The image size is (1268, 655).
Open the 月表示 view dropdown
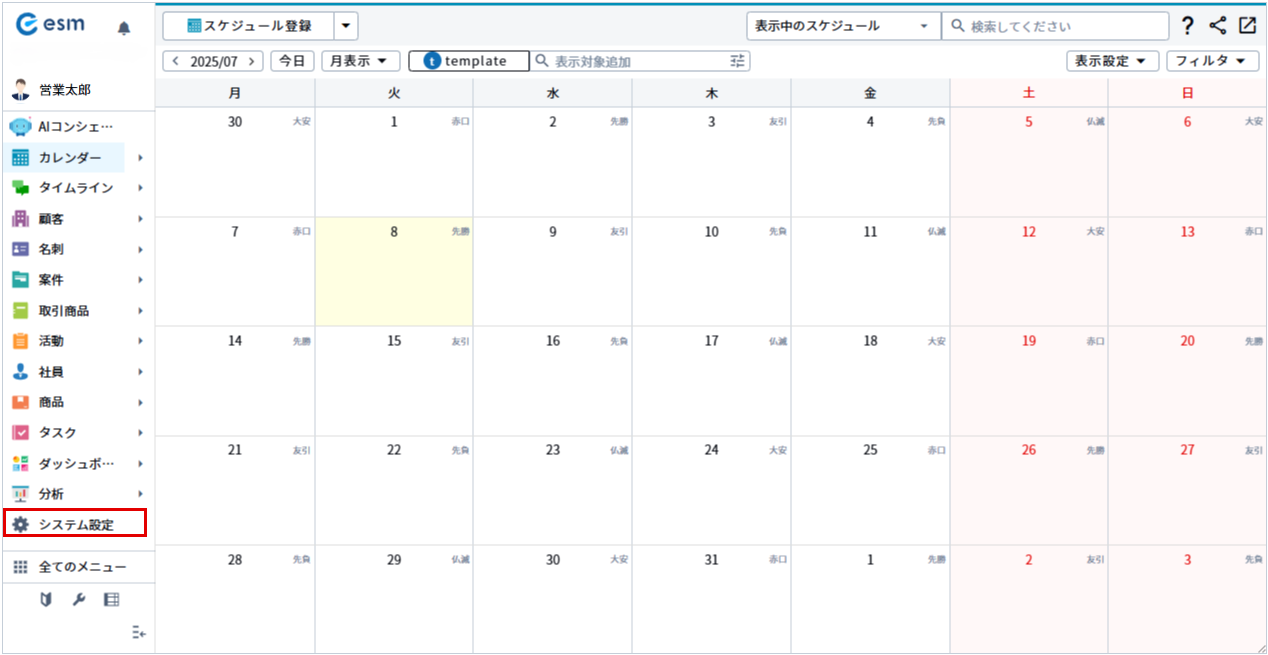point(360,61)
